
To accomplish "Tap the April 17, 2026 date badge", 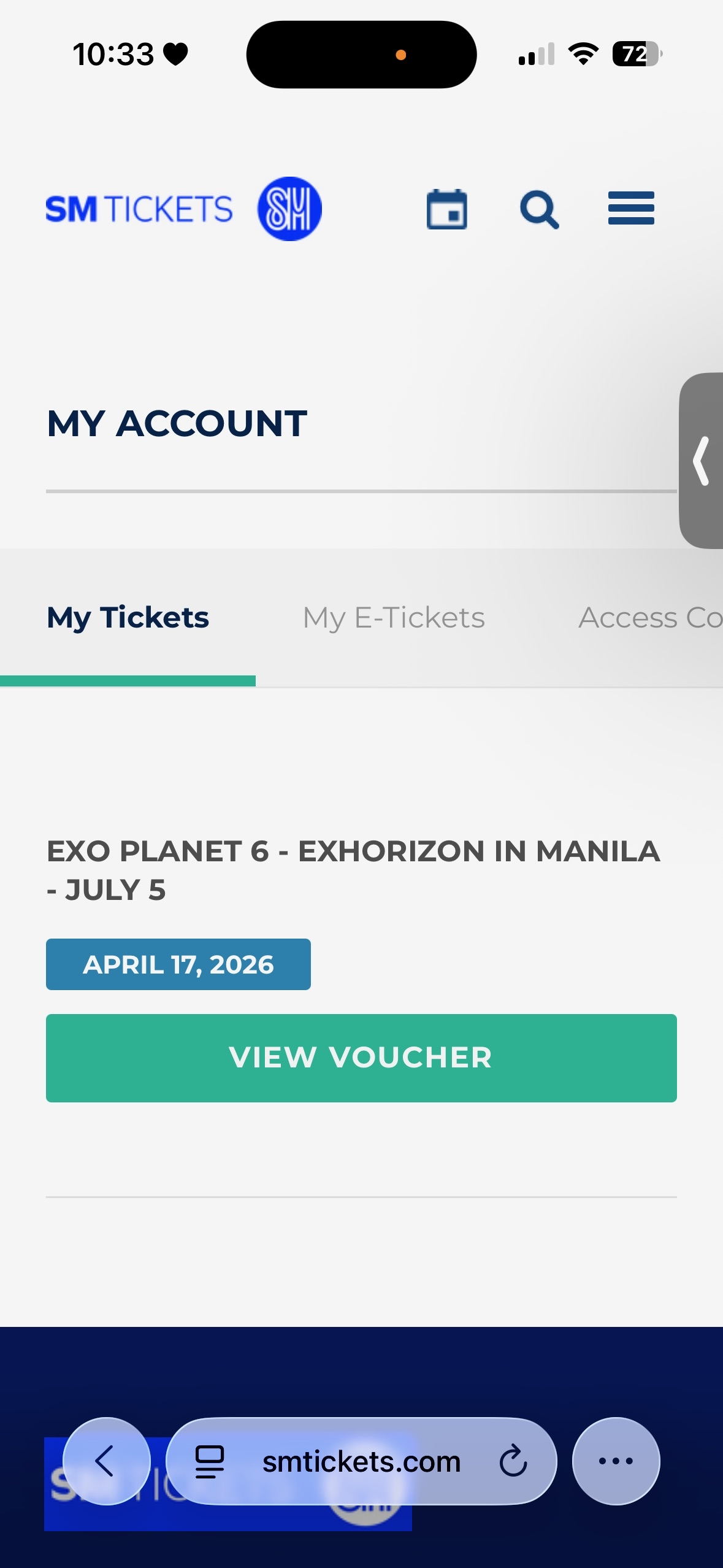I will click(x=178, y=964).
